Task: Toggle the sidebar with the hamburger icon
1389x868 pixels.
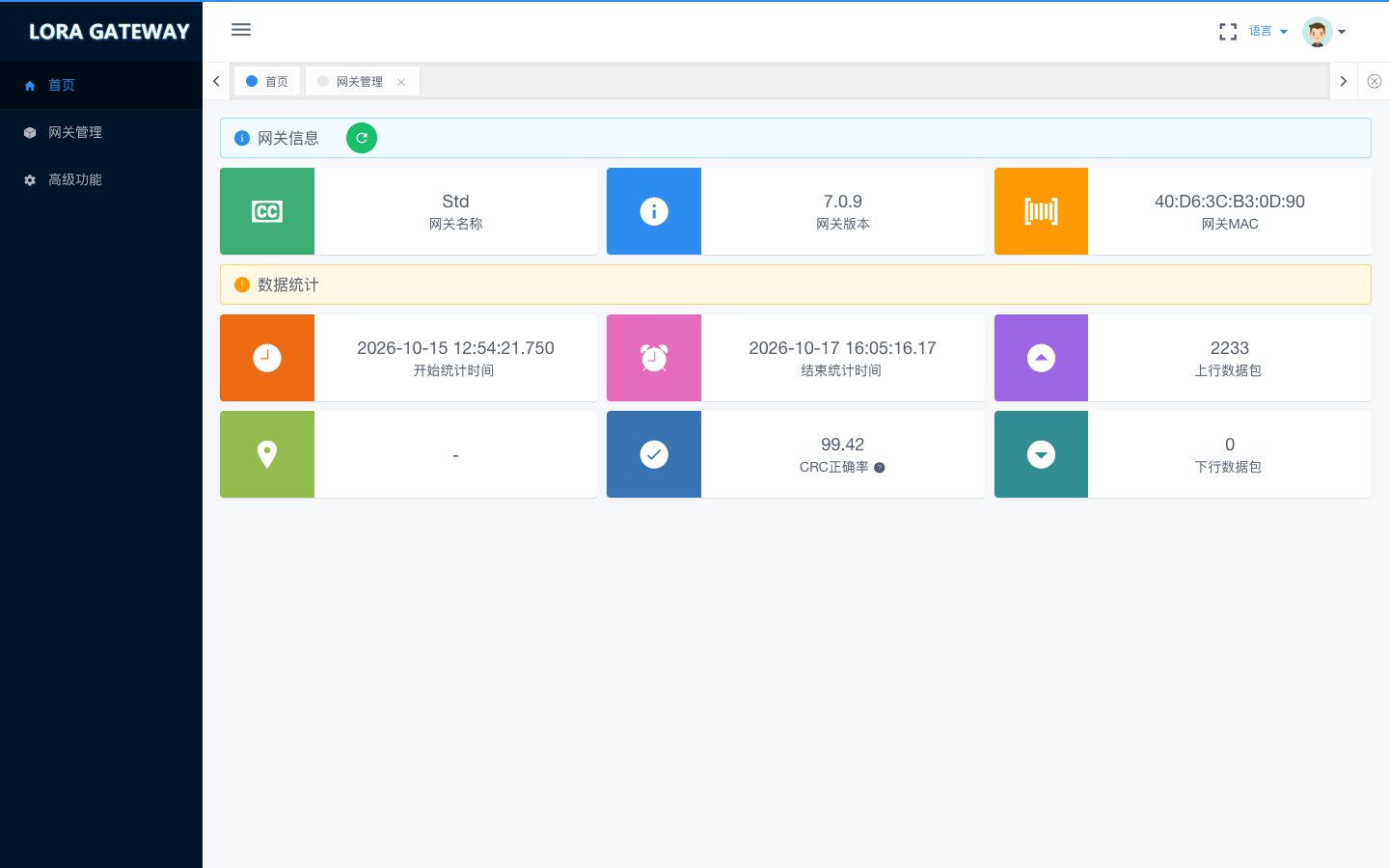Action: [241, 30]
